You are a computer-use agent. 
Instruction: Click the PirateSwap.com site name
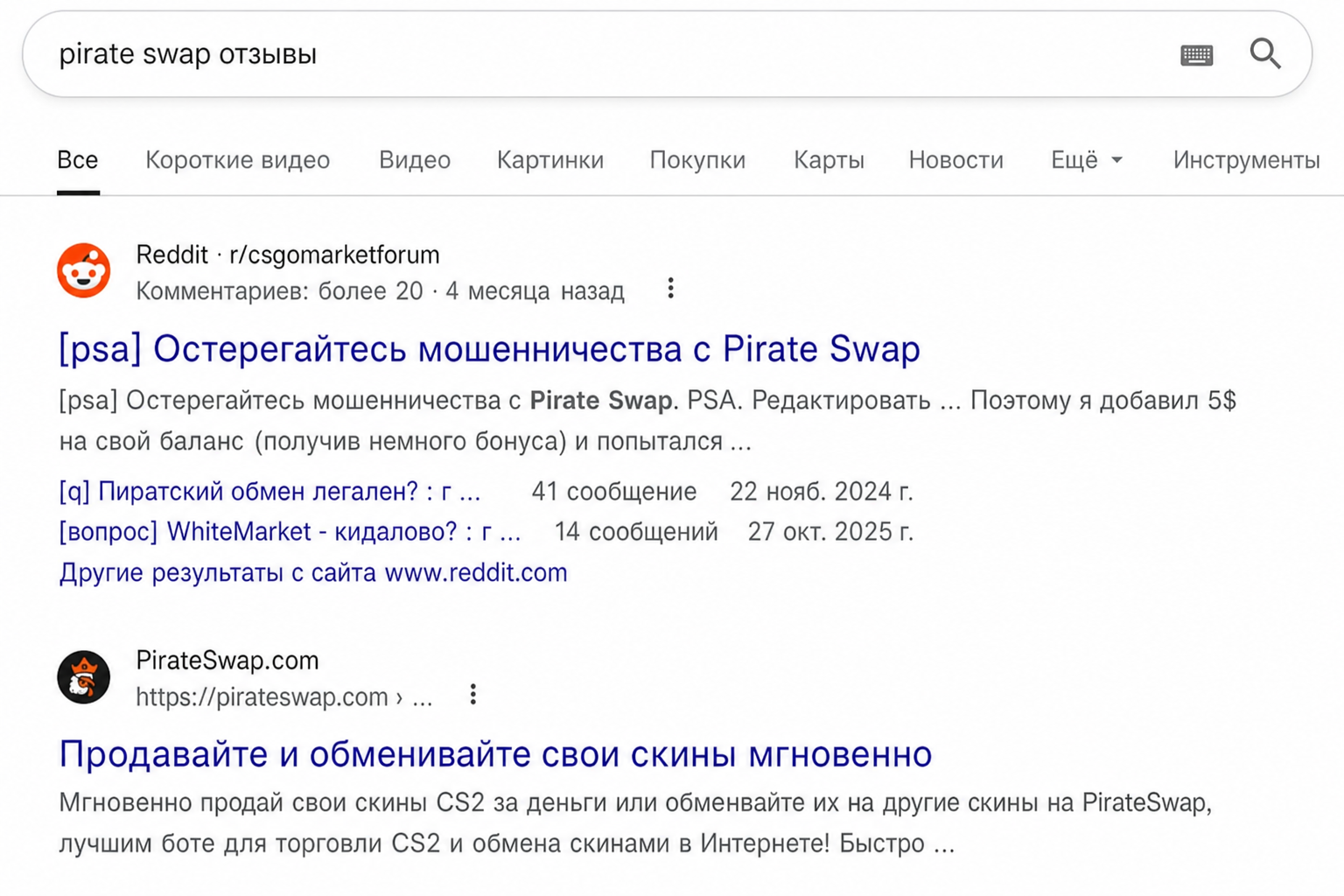pos(227,661)
